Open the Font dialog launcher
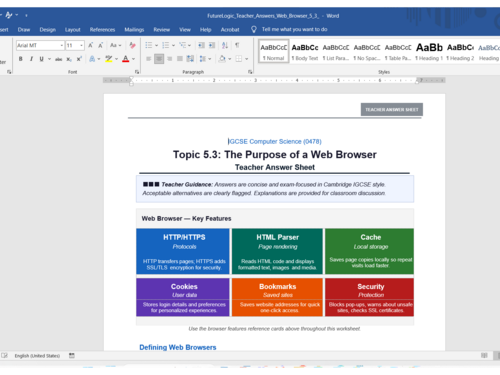 pos(137,72)
